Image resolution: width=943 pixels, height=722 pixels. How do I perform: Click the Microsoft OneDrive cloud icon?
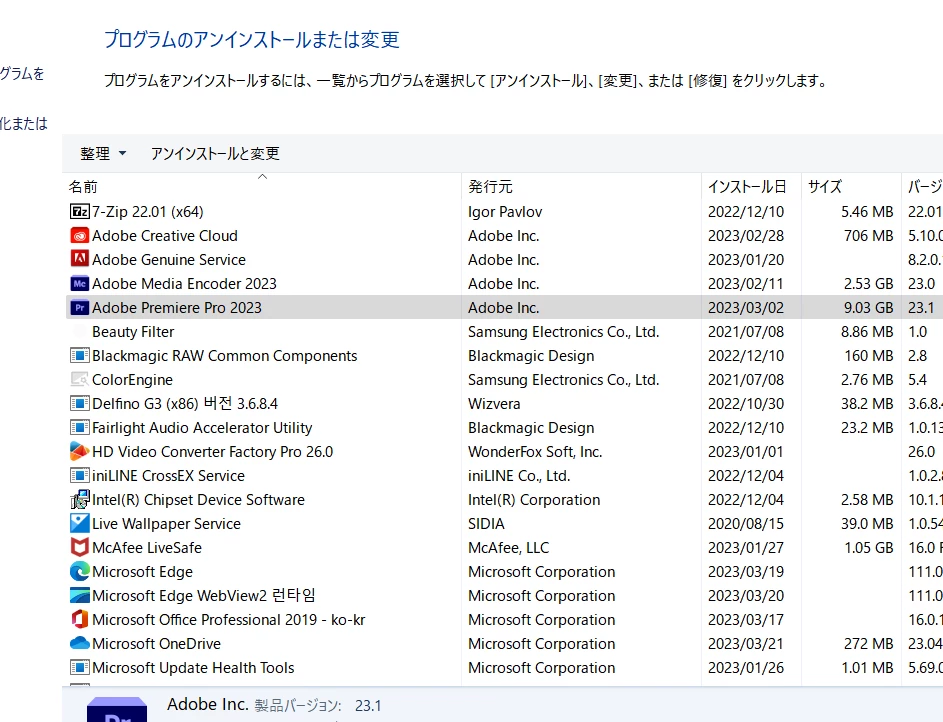79,644
